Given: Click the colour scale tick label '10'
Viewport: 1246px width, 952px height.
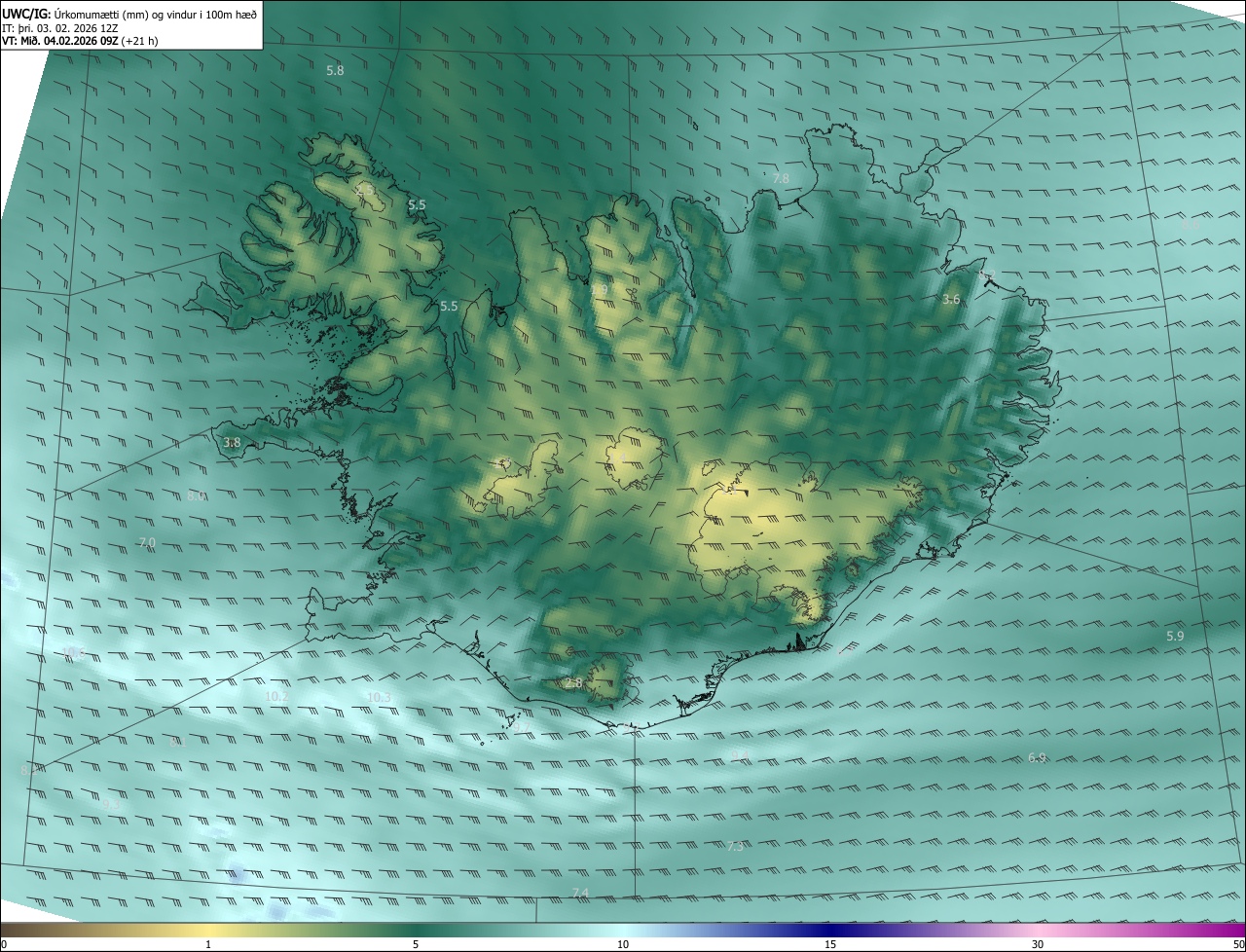Looking at the screenshot, I should click(623, 944).
